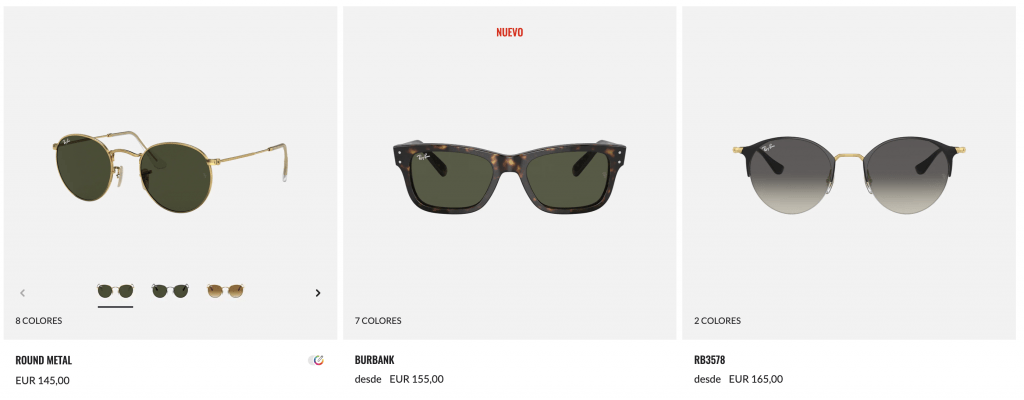This screenshot has width=1024, height=400.
Task: Open the ROUND METAL product title
Action: point(44,360)
